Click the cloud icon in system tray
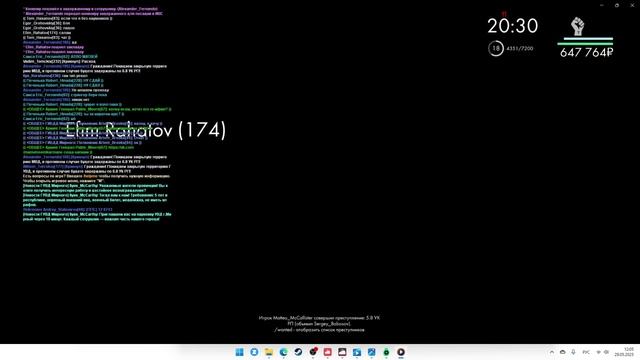Image resolution: width=640 pixels, height=360 pixels. 563,352
